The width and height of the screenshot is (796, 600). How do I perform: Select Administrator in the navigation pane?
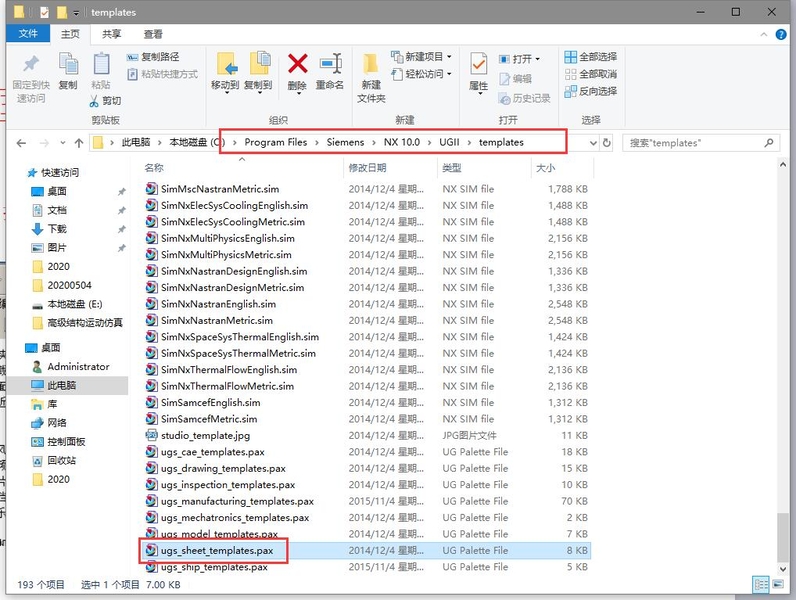point(71,366)
